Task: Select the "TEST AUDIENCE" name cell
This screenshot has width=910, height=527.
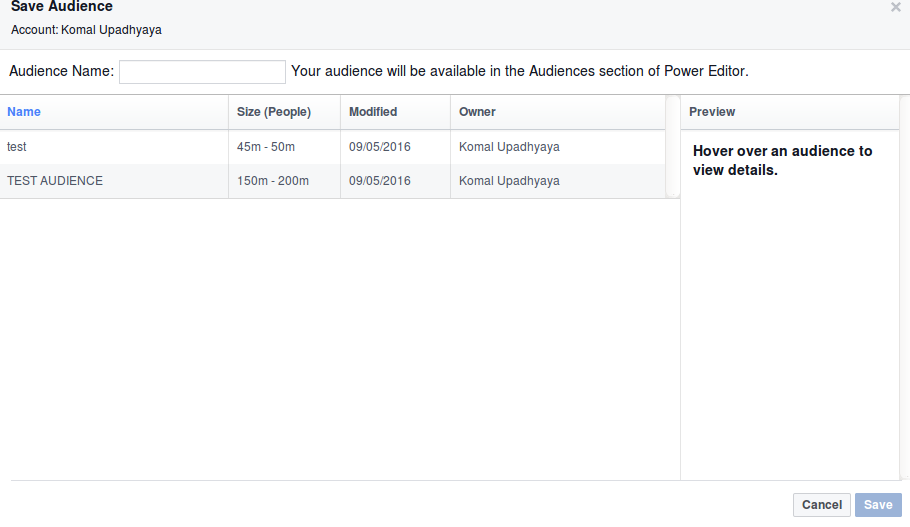Action: click(x=55, y=181)
